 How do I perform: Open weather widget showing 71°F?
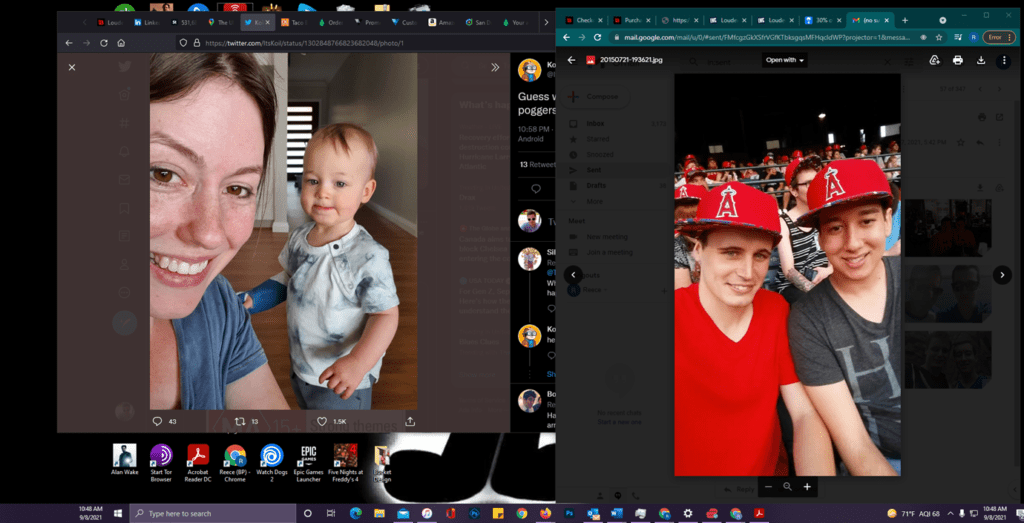click(x=914, y=513)
